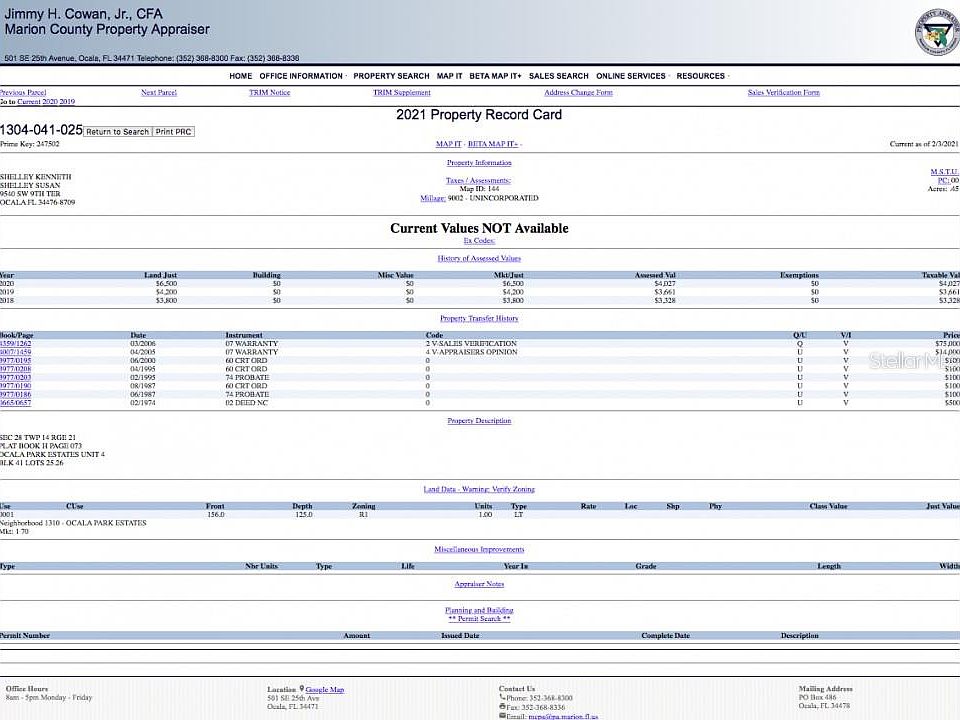The width and height of the screenshot is (960, 720).
Task: Click the 'Map ID: 144' text
Action: click(x=479, y=189)
